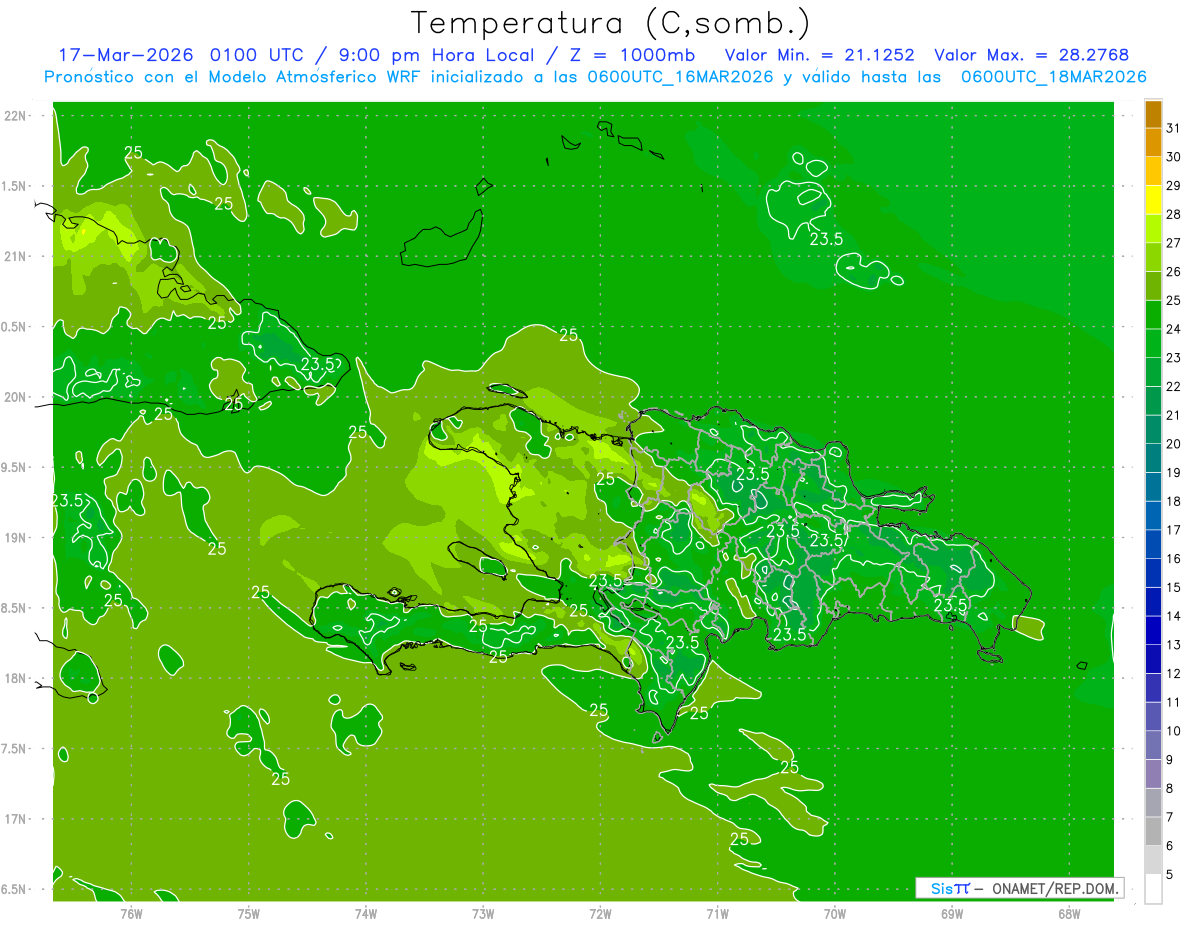This screenshot has height=927, width=1200.
Task: Click the '21N' latitude axis label
Action: coord(15,256)
